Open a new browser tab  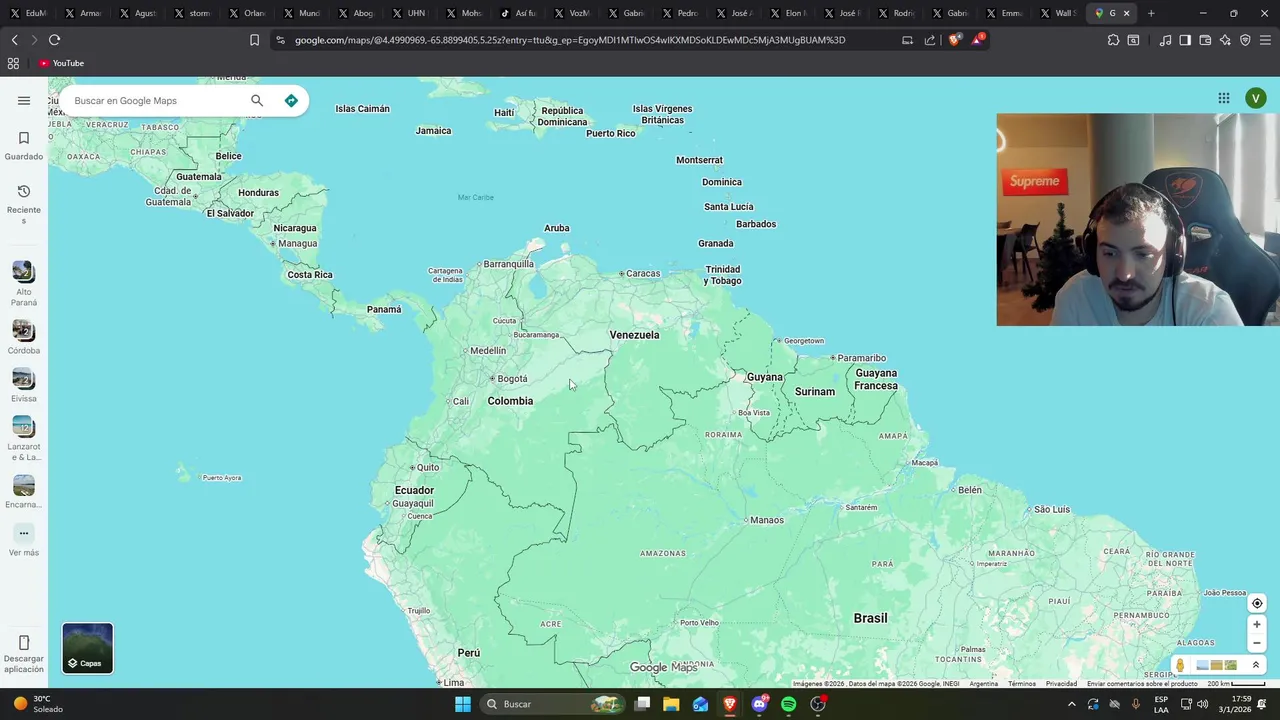[x=1151, y=13]
